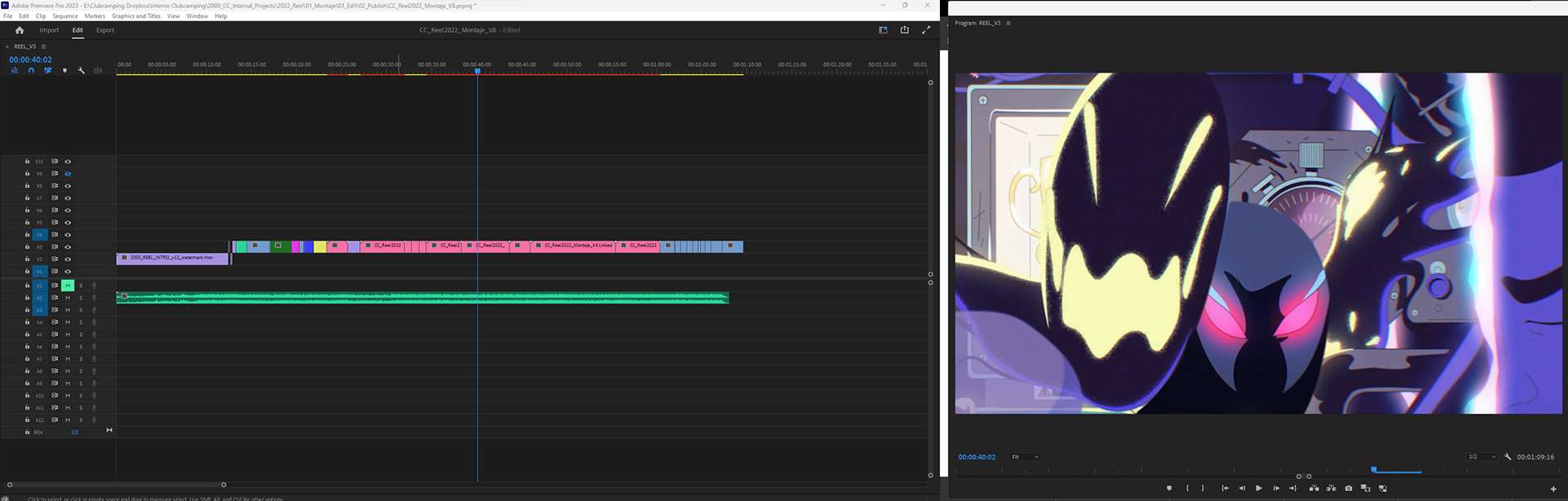1568x501 pixels.
Task: Open Quick Export share icon
Action: click(904, 30)
